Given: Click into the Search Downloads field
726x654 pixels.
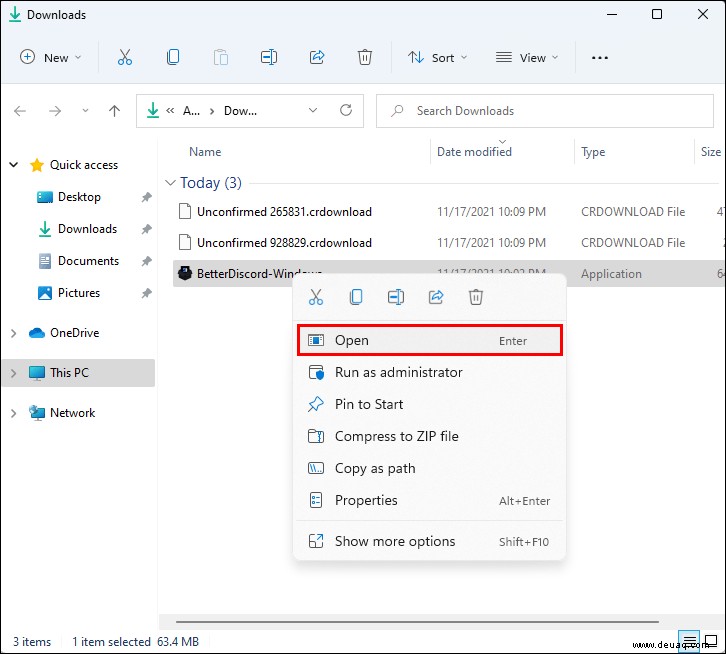Looking at the screenshot, I should [x=544, y=111].
